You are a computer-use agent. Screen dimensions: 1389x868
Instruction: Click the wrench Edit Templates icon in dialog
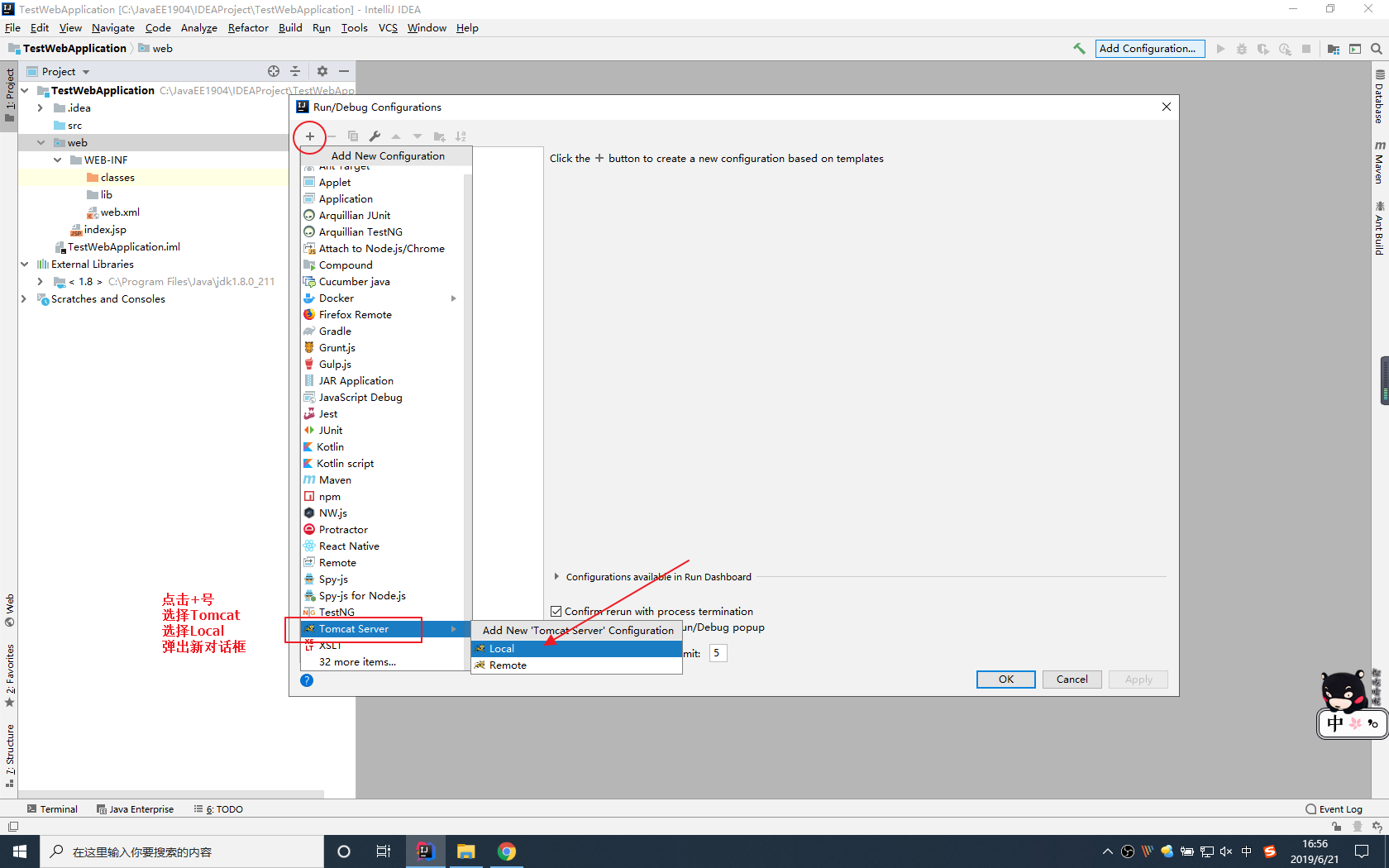(375, 136)
